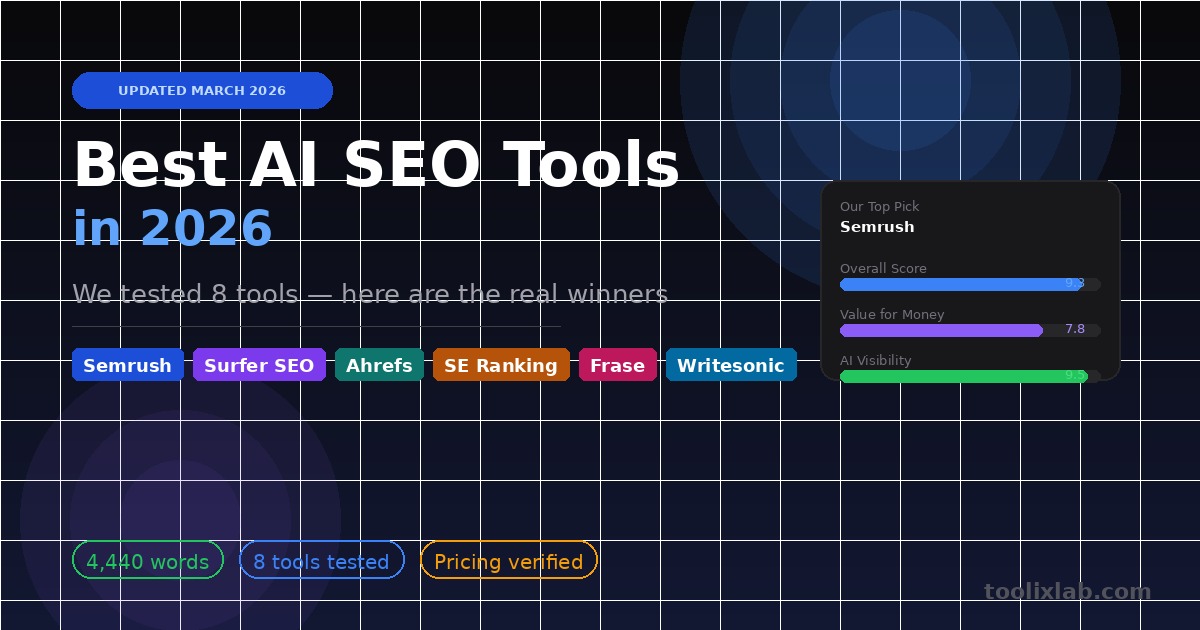Select the Semrush tool pill
The image size is (1200, 630).
(x=127, y=365)
